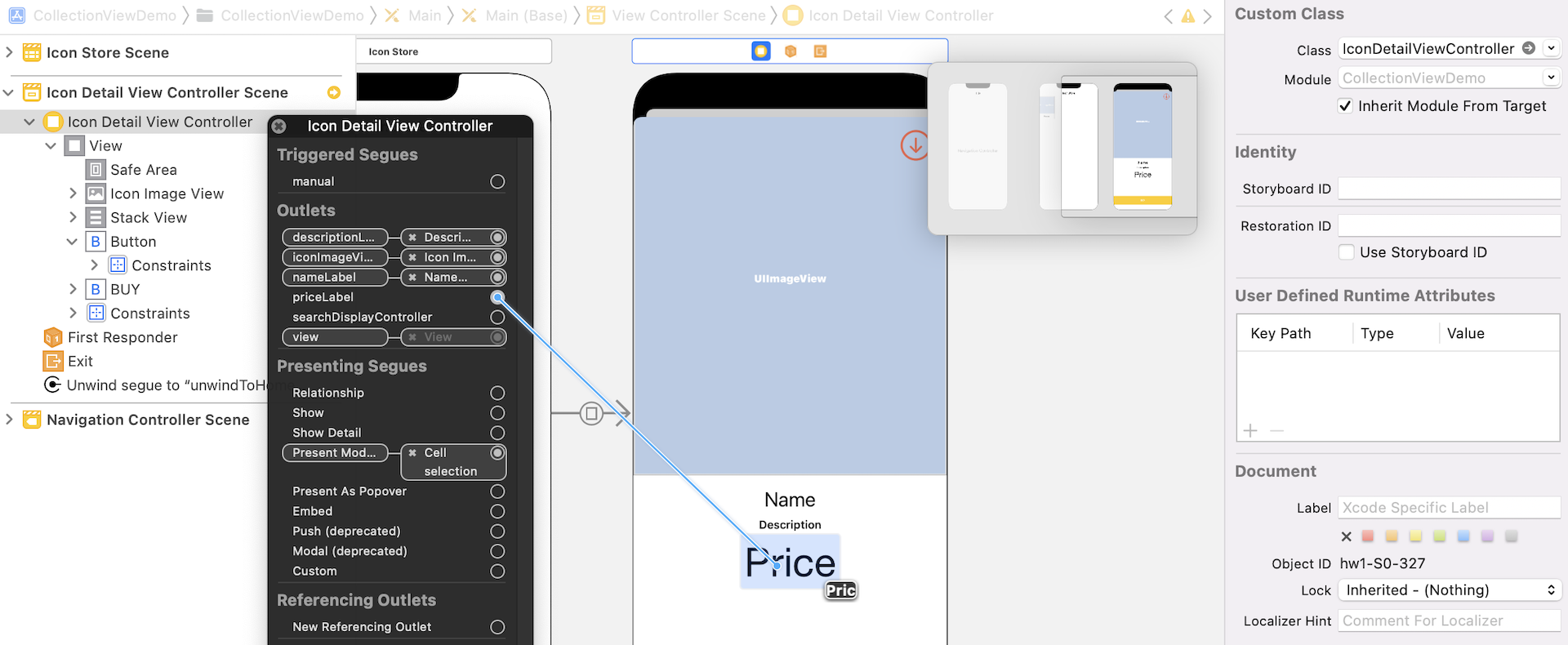Click the Exit icon in outline
Screen dimensions: 1568x645
point(53,361)
